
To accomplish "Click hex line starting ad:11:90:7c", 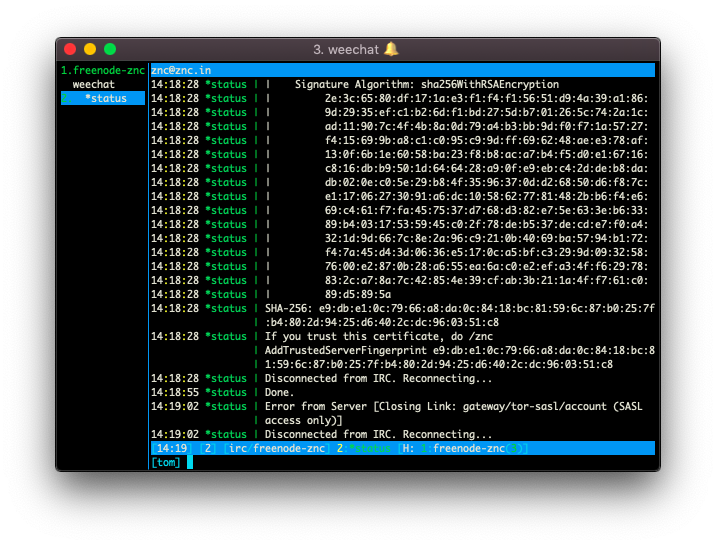I will click(x=486, y=126).
